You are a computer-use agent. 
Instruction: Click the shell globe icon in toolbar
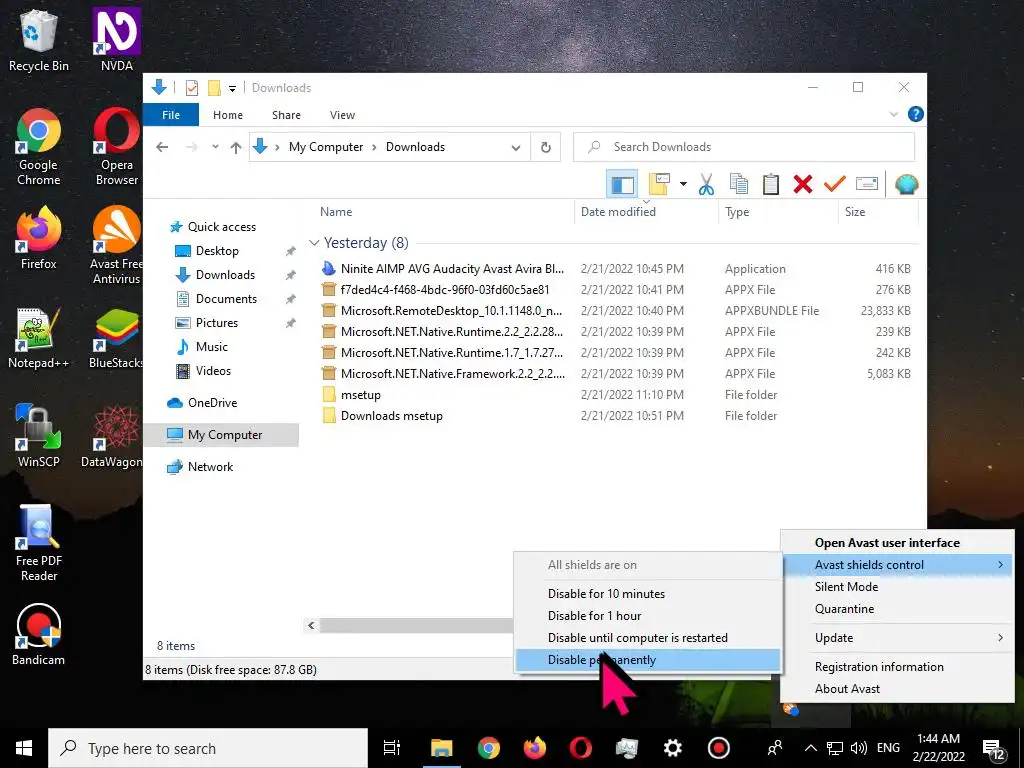906,184
